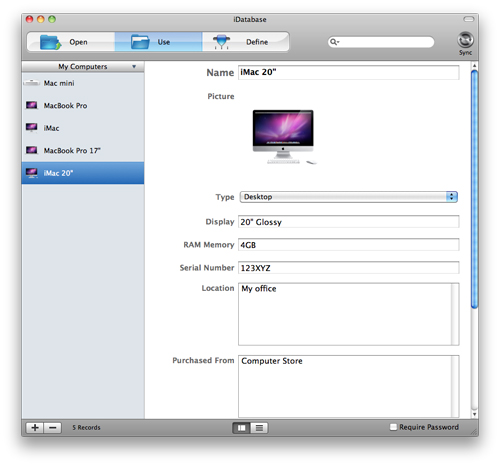Click the green zoom window button
Viewport: 500px width, 466px height.
(x=52, y=19)
